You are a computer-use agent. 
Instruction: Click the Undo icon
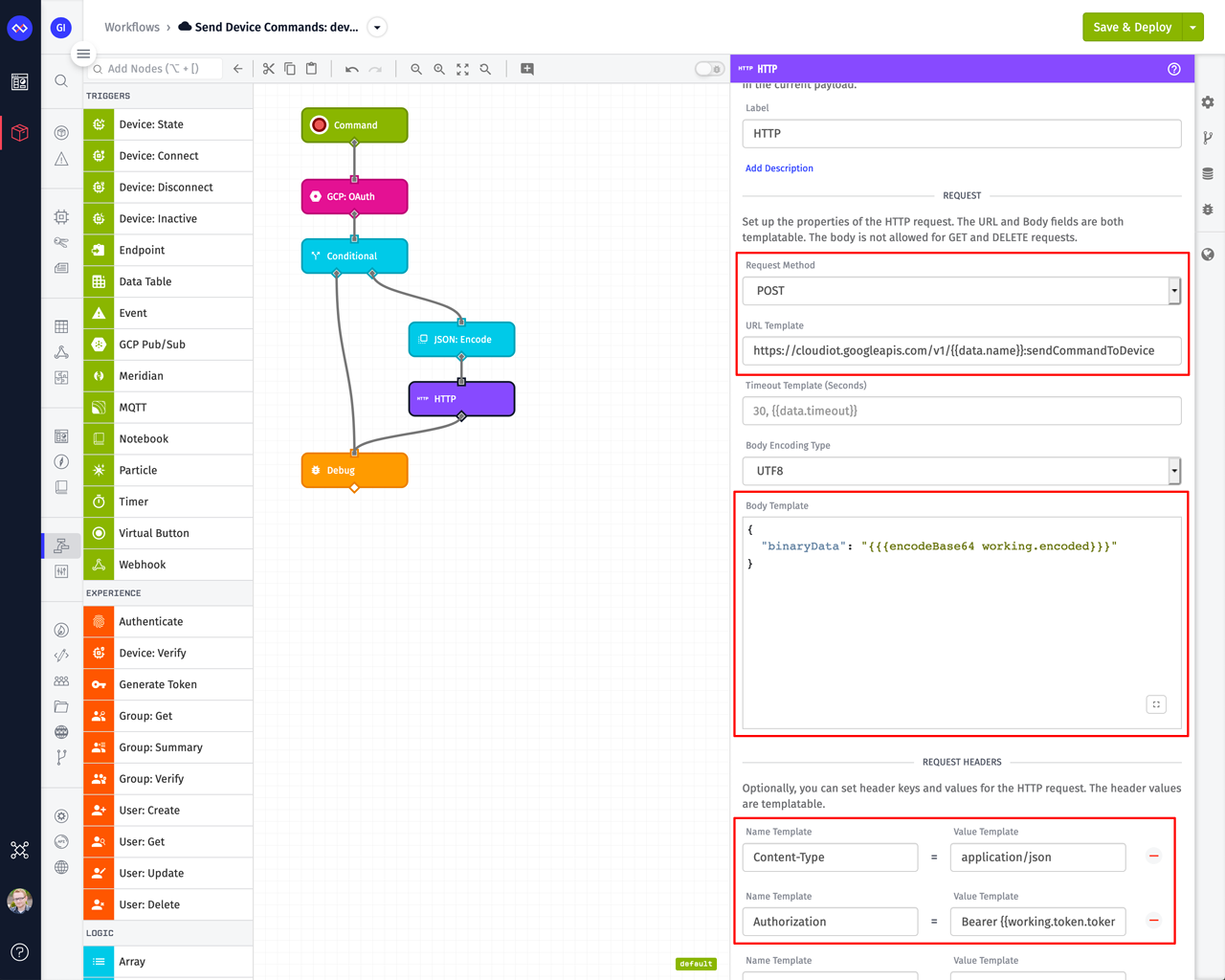tap(351, 69)
